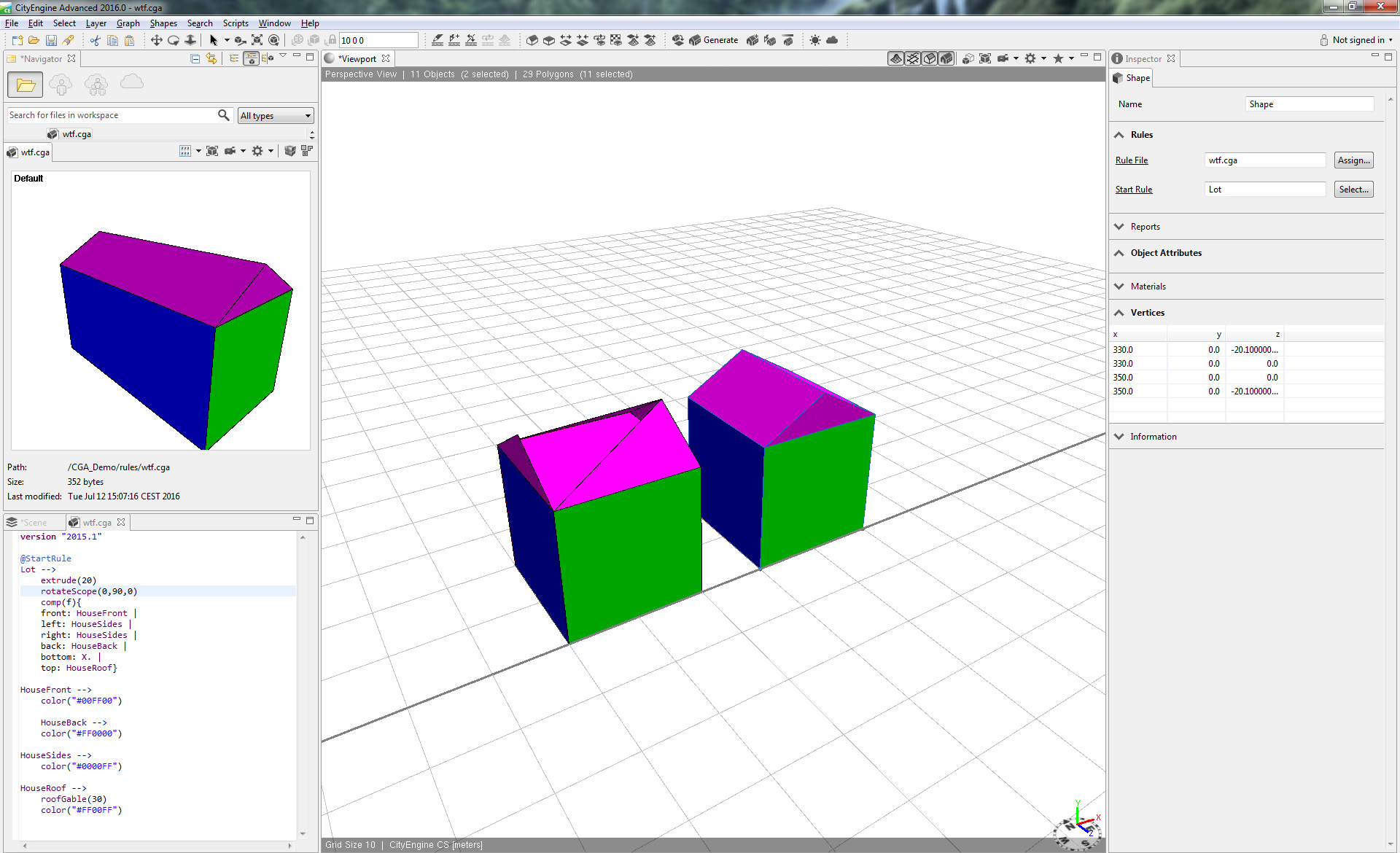1400x853 pixels.
Task: Click the viewport gear settings icon
Action: point(1030,58)
